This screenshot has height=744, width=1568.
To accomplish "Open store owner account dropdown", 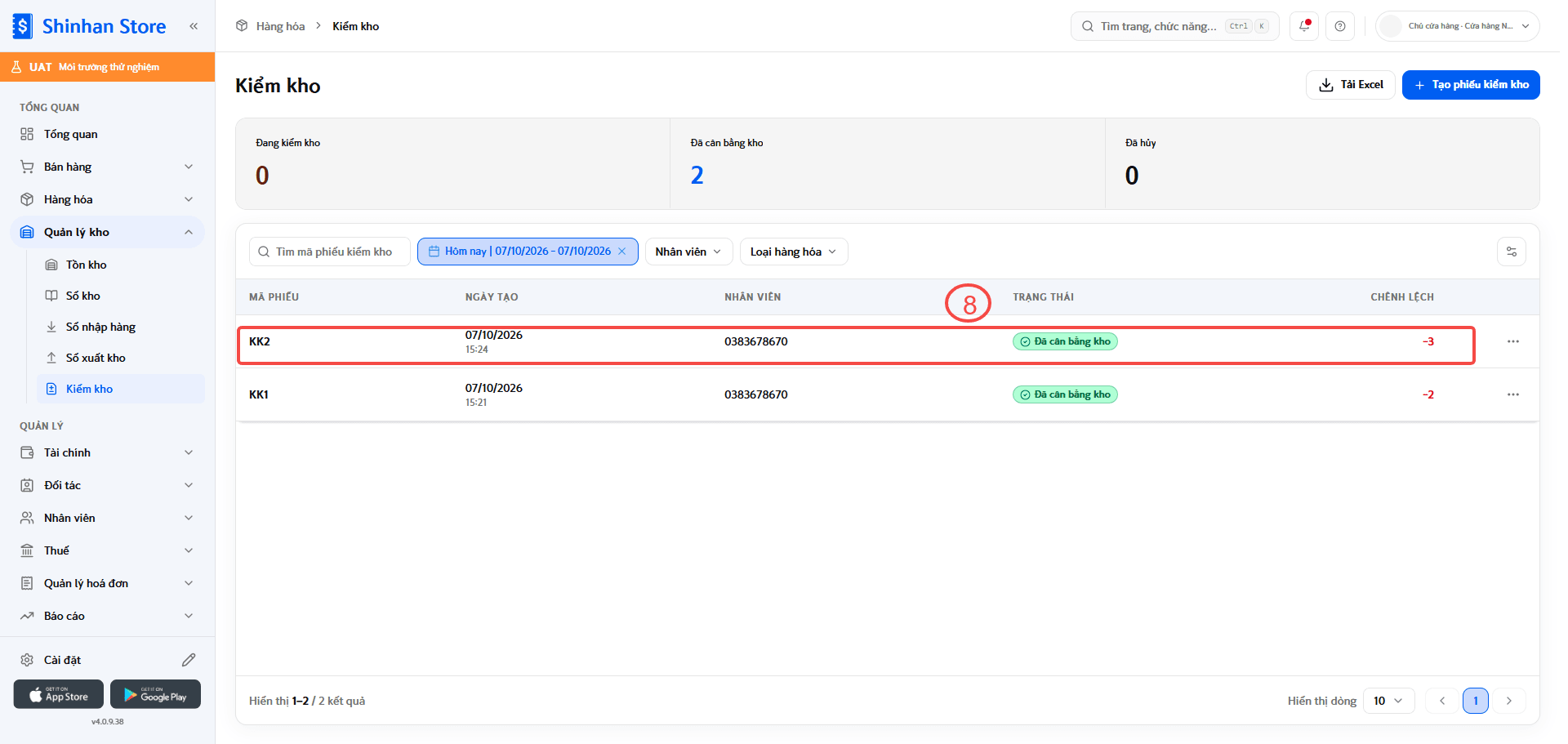I will tap(1458, 26).
